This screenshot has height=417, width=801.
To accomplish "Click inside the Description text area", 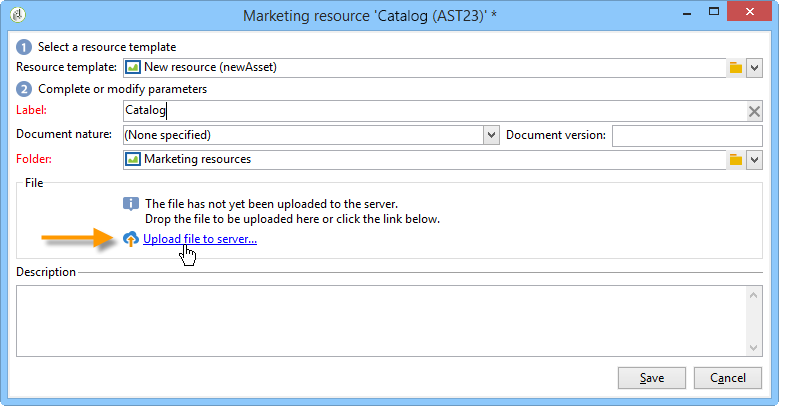I will coord(380,319).
